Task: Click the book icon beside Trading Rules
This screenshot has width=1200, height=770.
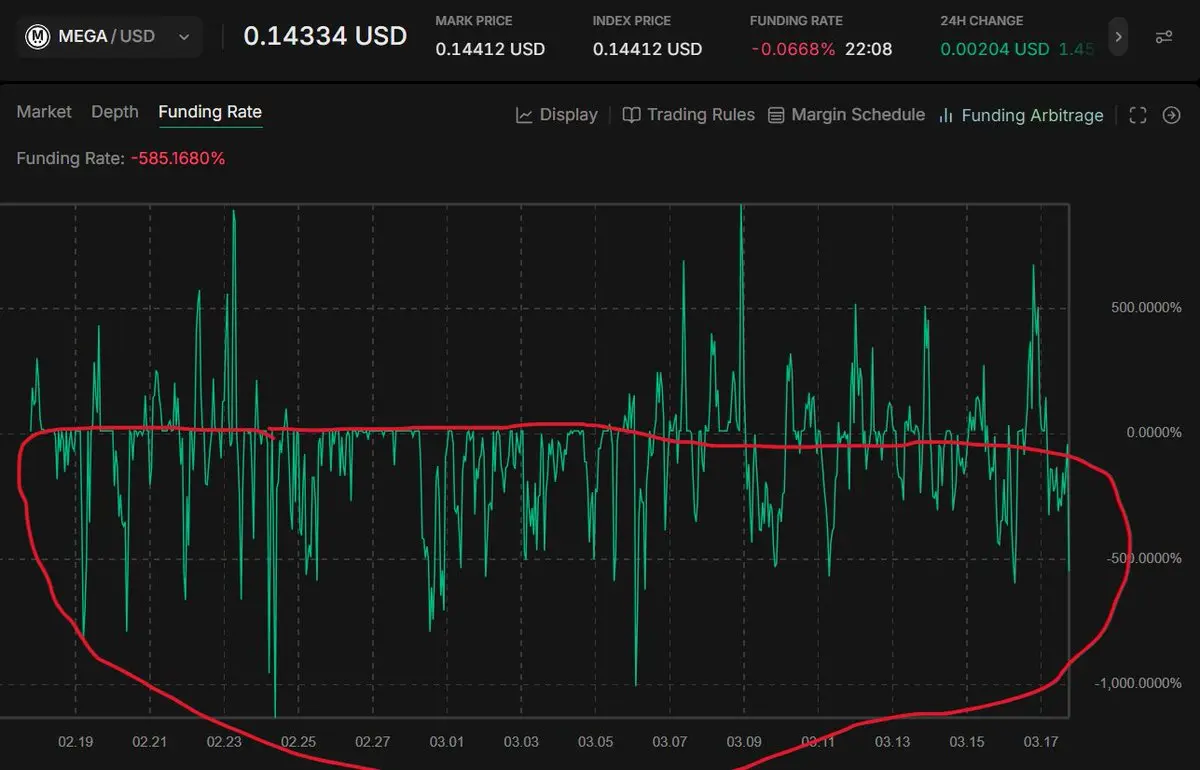Action: click(631, 115)
